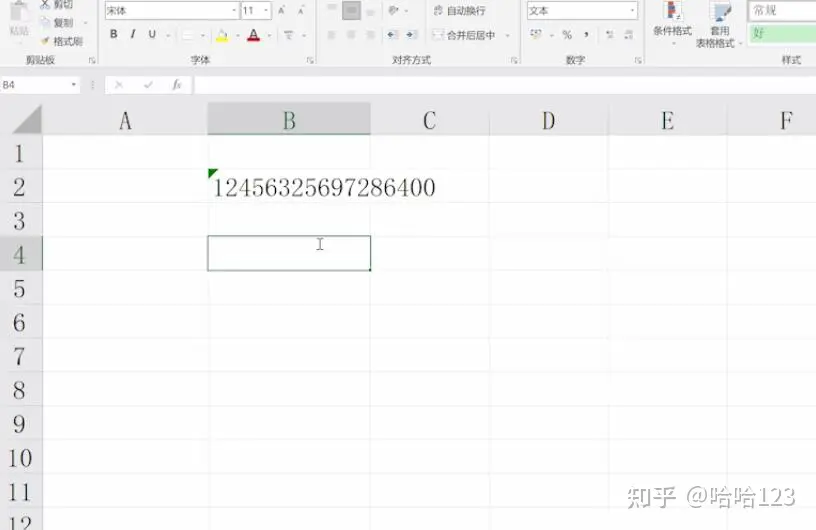Apply yellow fill color bucket
Viewport: 816px width, 530px height.
(222, 35)
